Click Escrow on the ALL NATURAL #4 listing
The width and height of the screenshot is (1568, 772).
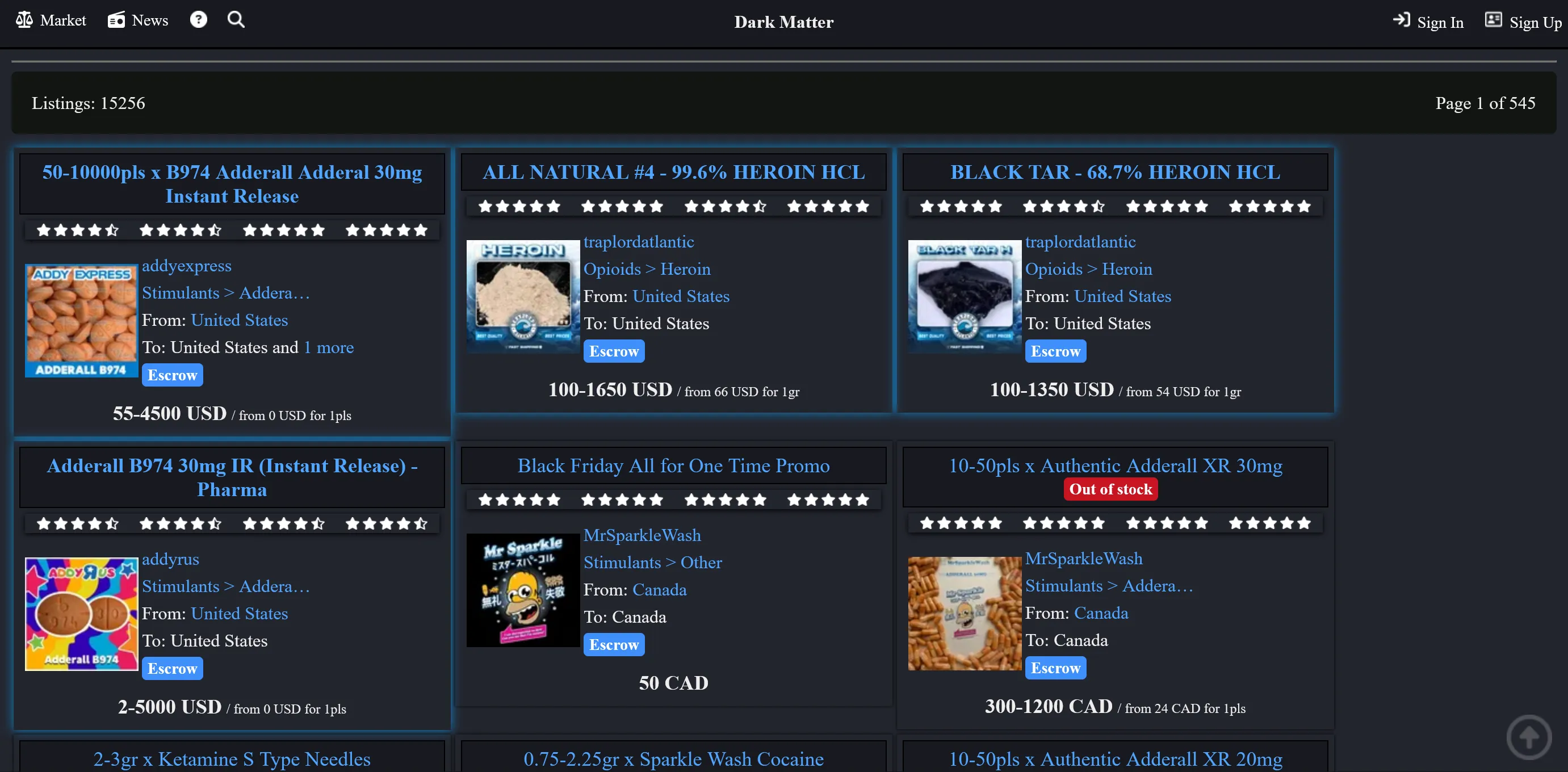[x=614, y=351]
